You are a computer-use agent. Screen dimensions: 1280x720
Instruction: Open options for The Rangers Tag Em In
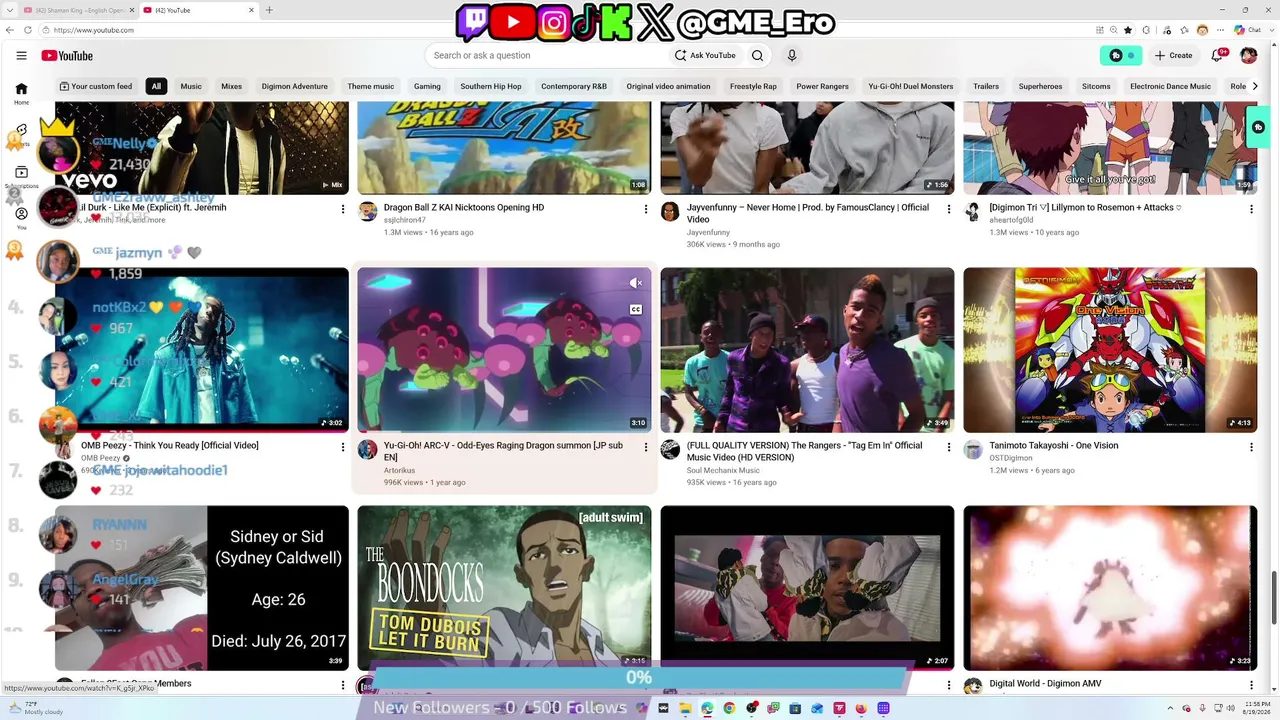click(949, 447)
